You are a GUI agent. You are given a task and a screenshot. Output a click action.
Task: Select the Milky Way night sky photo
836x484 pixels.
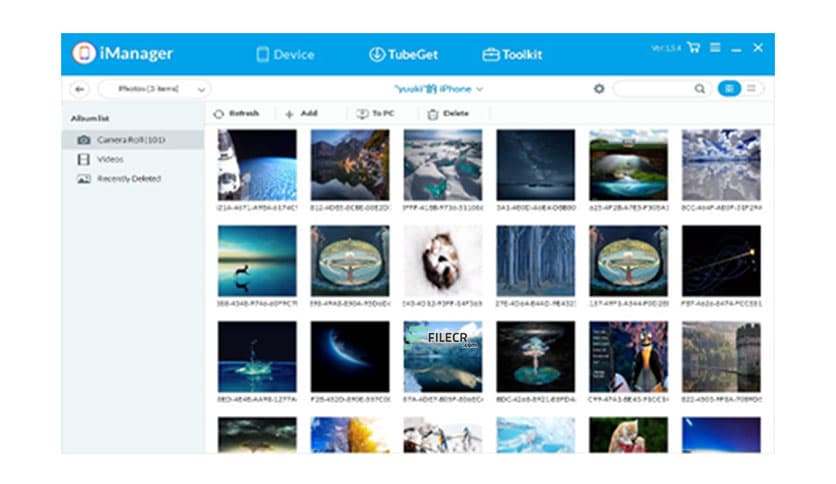click(x=535, y=165)
